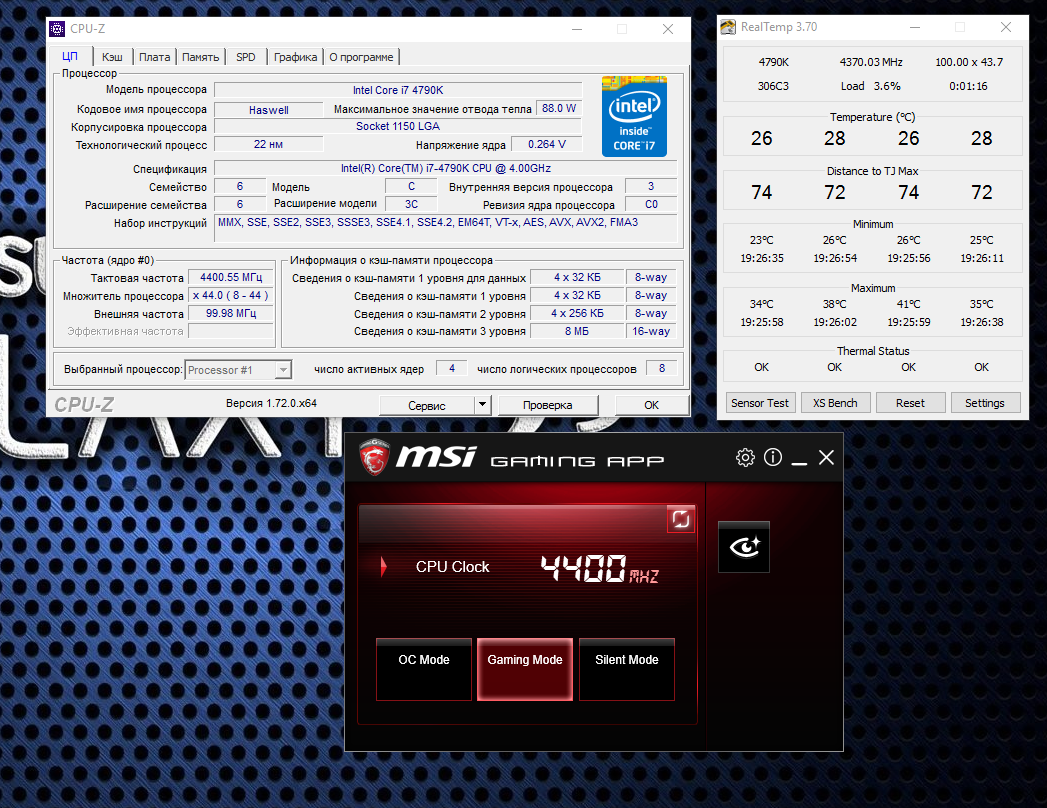Click the 4400.55 МГц core clock value
Screen dimensions: 1047x808
231,277
